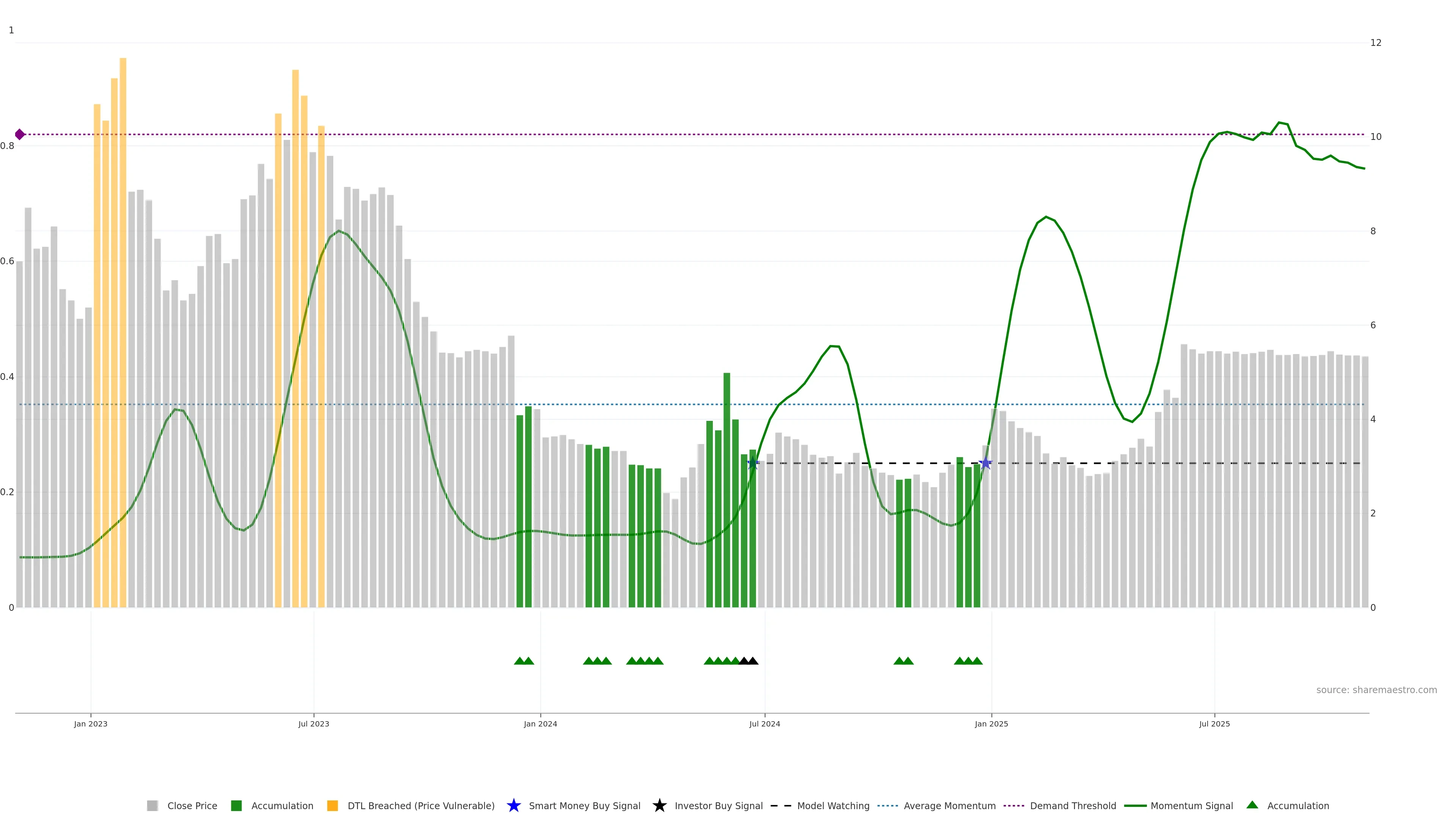Screen dimensions: 1456x819
Task: Click the Jul 2025 x-axis label
Action: point(1214,723)
